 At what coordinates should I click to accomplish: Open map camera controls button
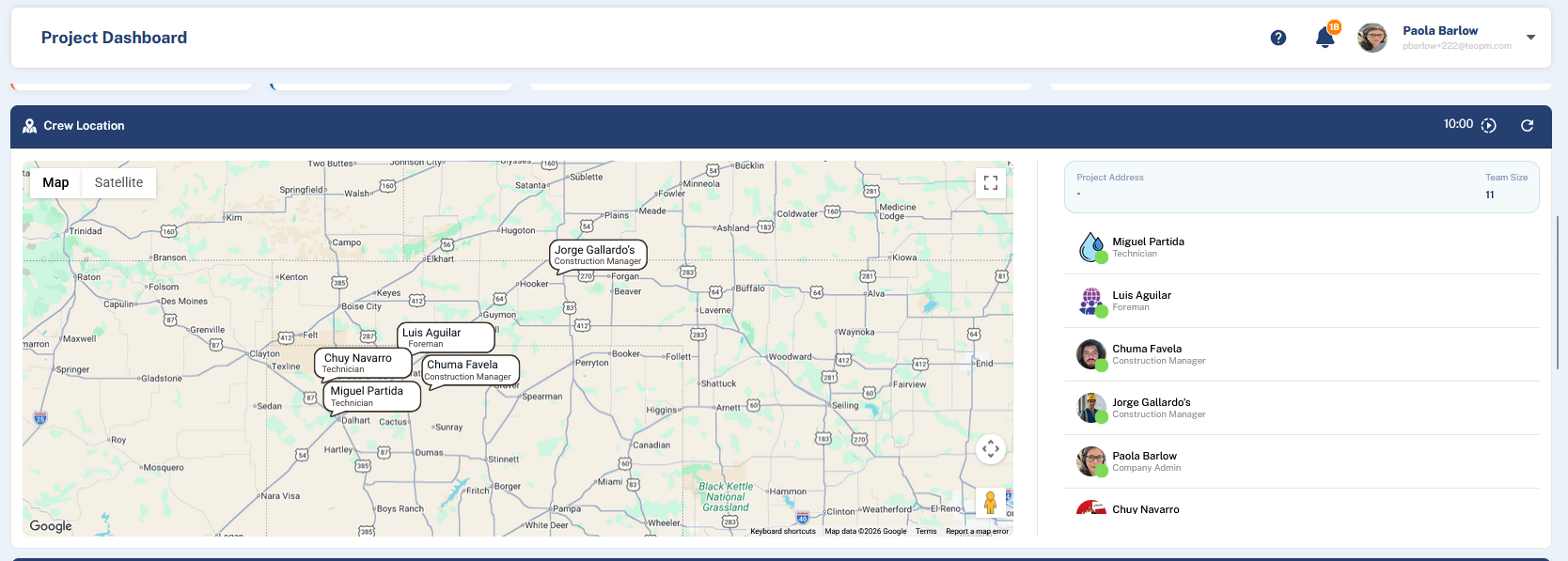pos(991,449)
